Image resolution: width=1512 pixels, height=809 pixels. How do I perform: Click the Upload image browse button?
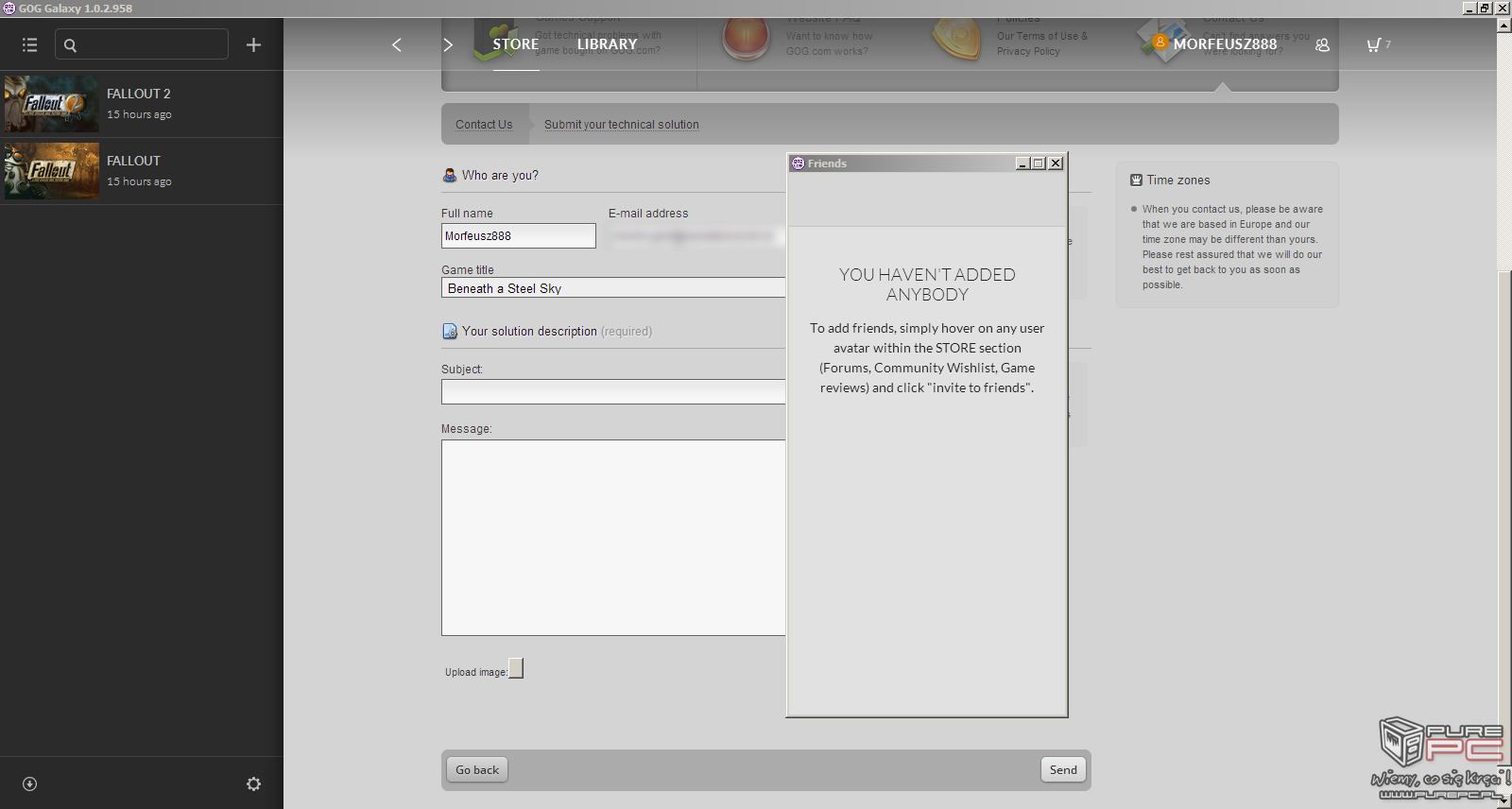516,669
